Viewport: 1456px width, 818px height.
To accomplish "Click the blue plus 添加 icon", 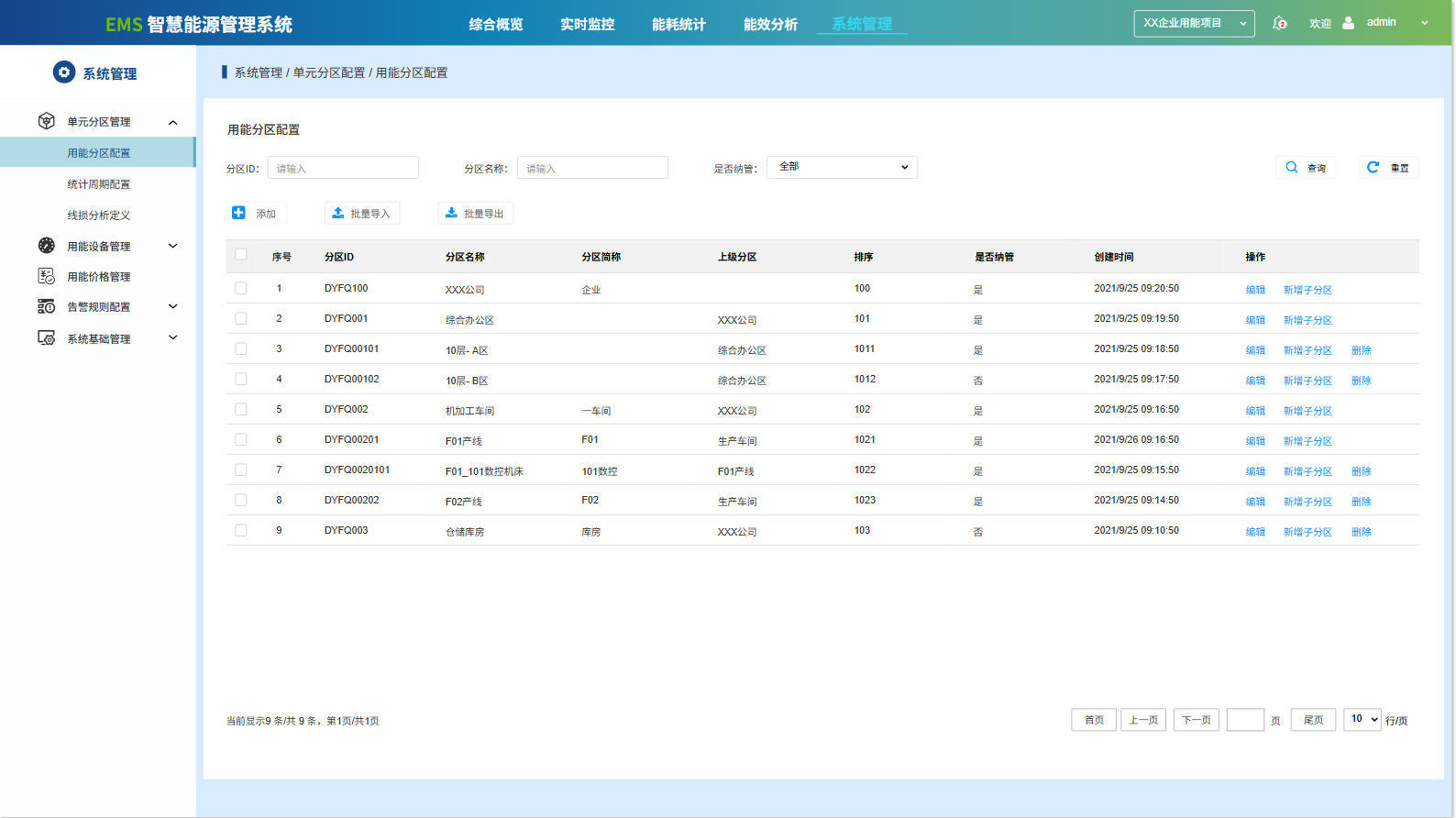I will click(238, 213).
